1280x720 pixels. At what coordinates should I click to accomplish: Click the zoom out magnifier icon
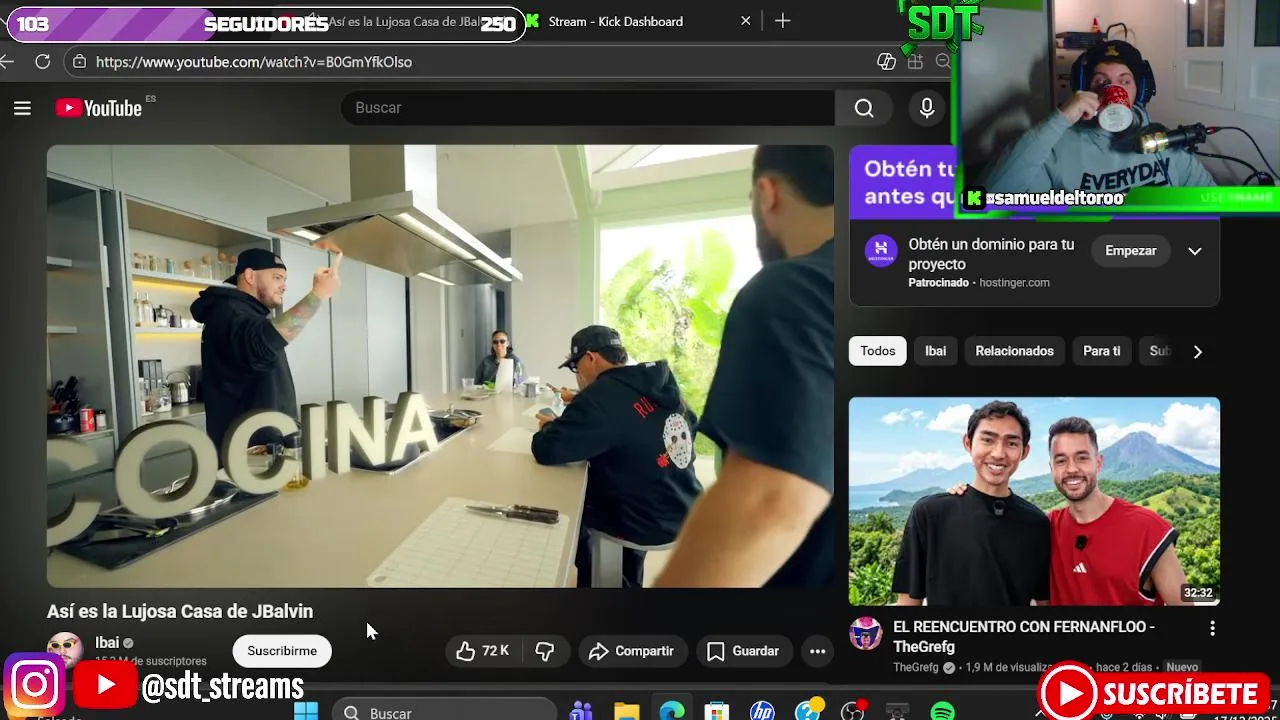(x=942, y=62)
